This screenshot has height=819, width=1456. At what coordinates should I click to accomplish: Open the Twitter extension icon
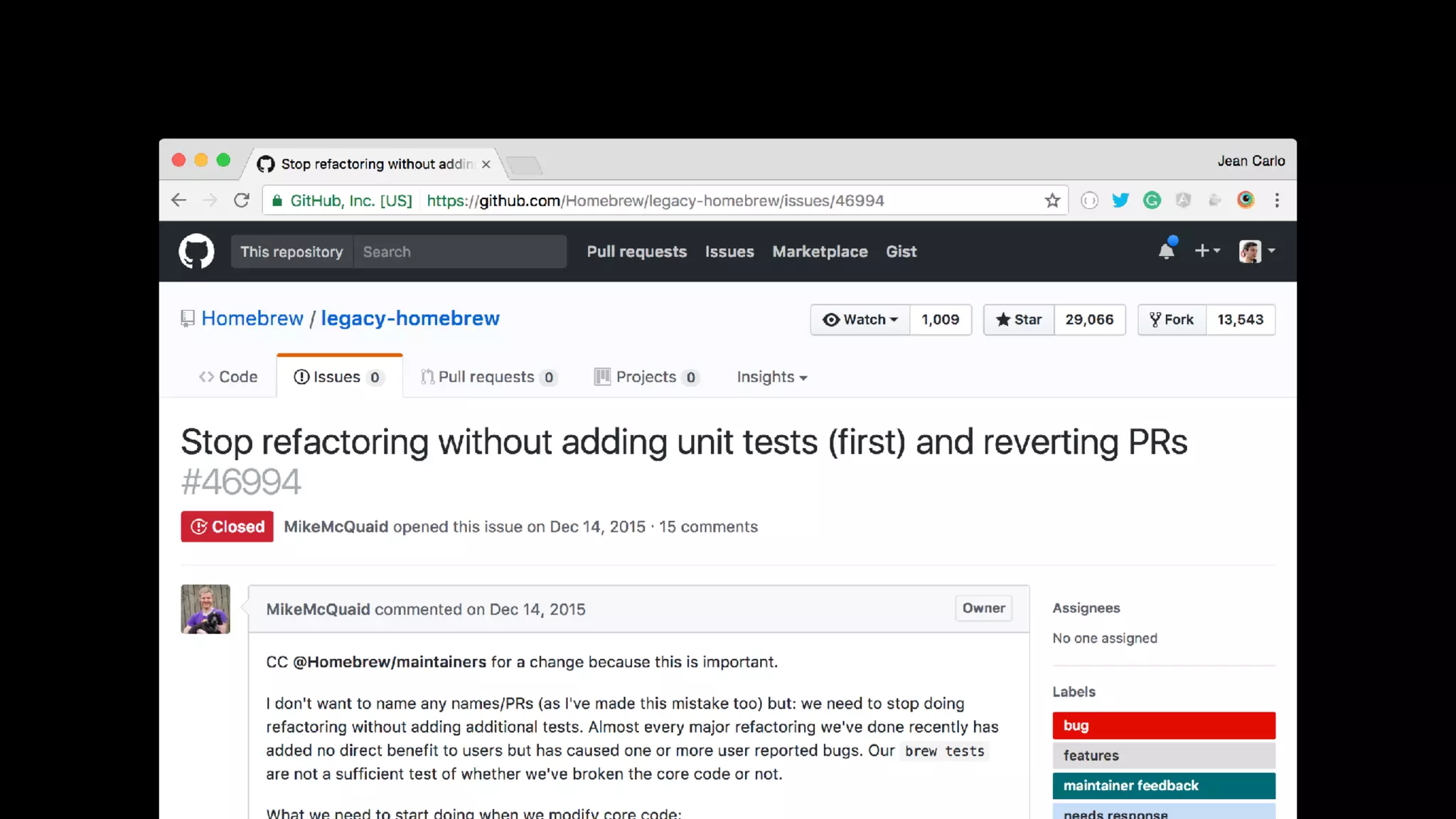pos(1120,200)
